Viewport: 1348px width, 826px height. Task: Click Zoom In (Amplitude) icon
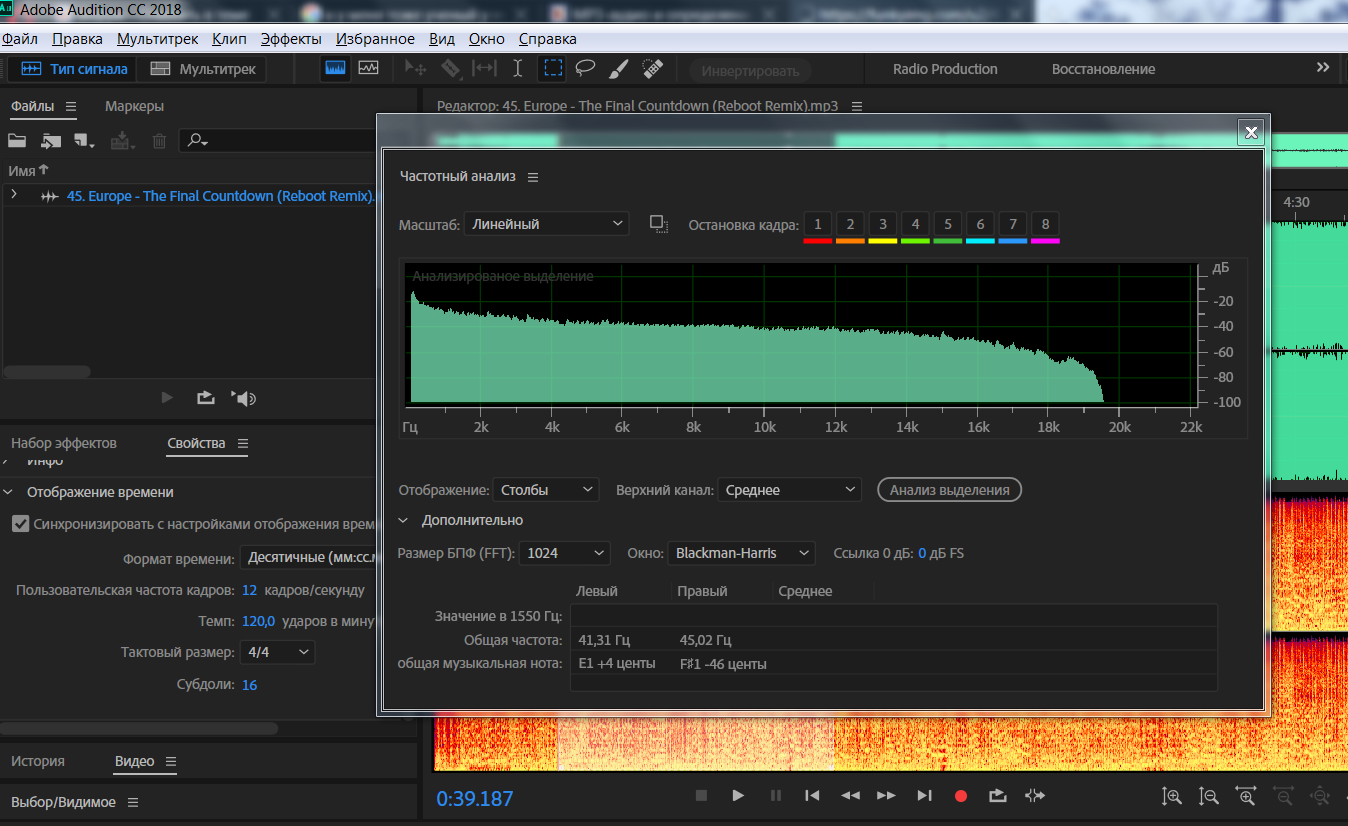1171,797
